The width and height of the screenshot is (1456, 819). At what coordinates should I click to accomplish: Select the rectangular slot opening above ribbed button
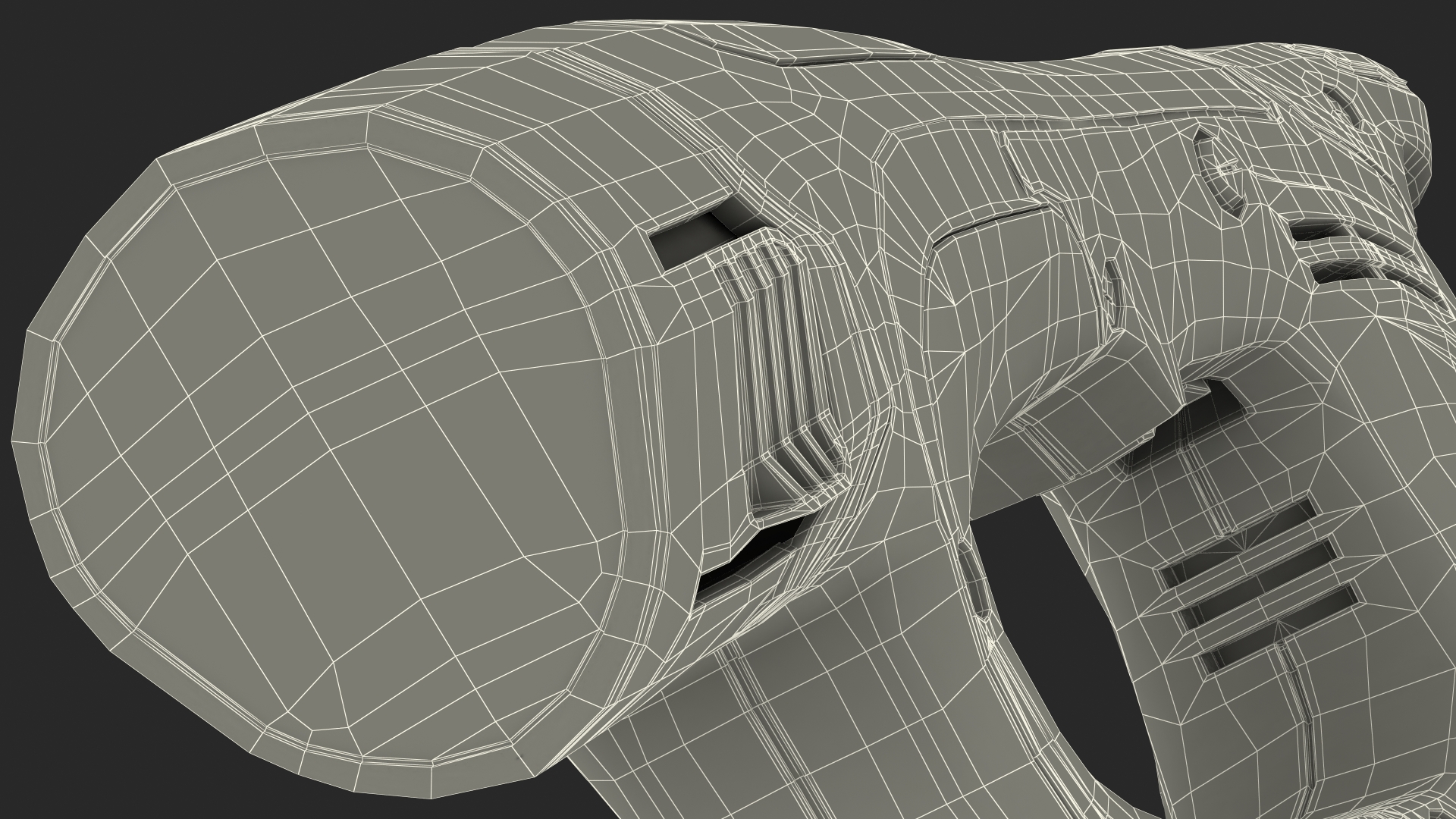pos(694,239)
